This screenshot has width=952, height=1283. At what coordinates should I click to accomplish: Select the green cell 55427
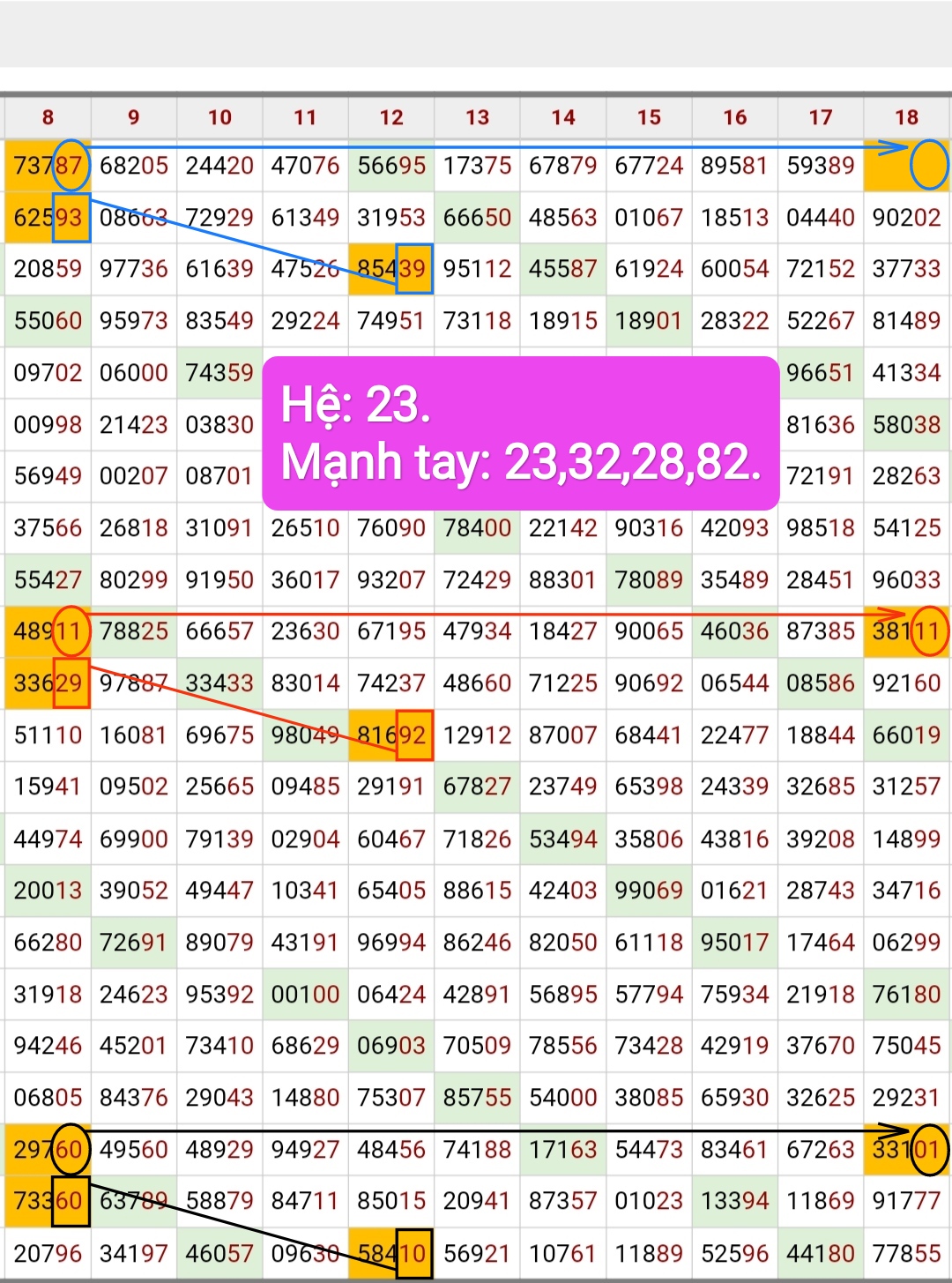(x=48, y=580)
